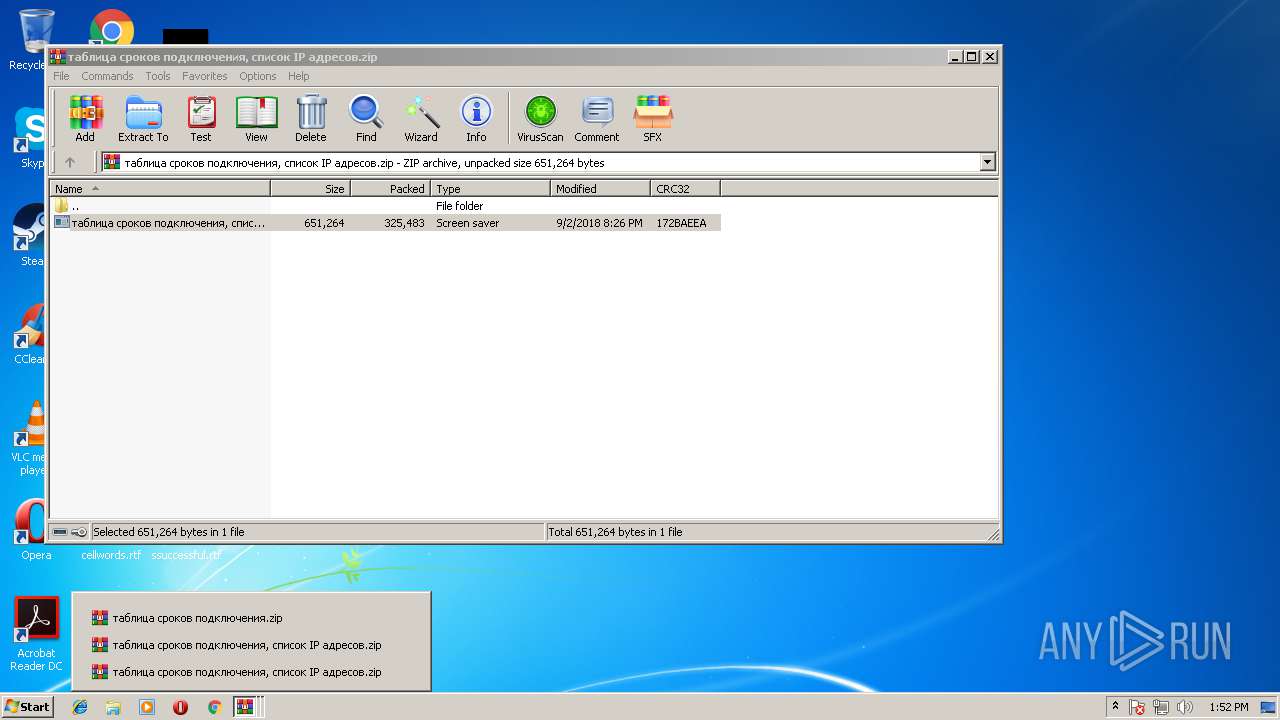Select the parent folder '..' row
The width and height of the screenshot is (1280, 720).
pos(385,206)
